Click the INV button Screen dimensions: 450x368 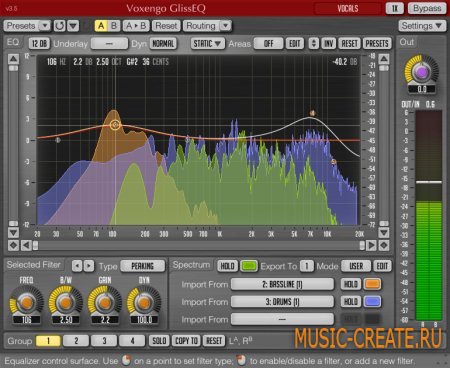point(328,43)
